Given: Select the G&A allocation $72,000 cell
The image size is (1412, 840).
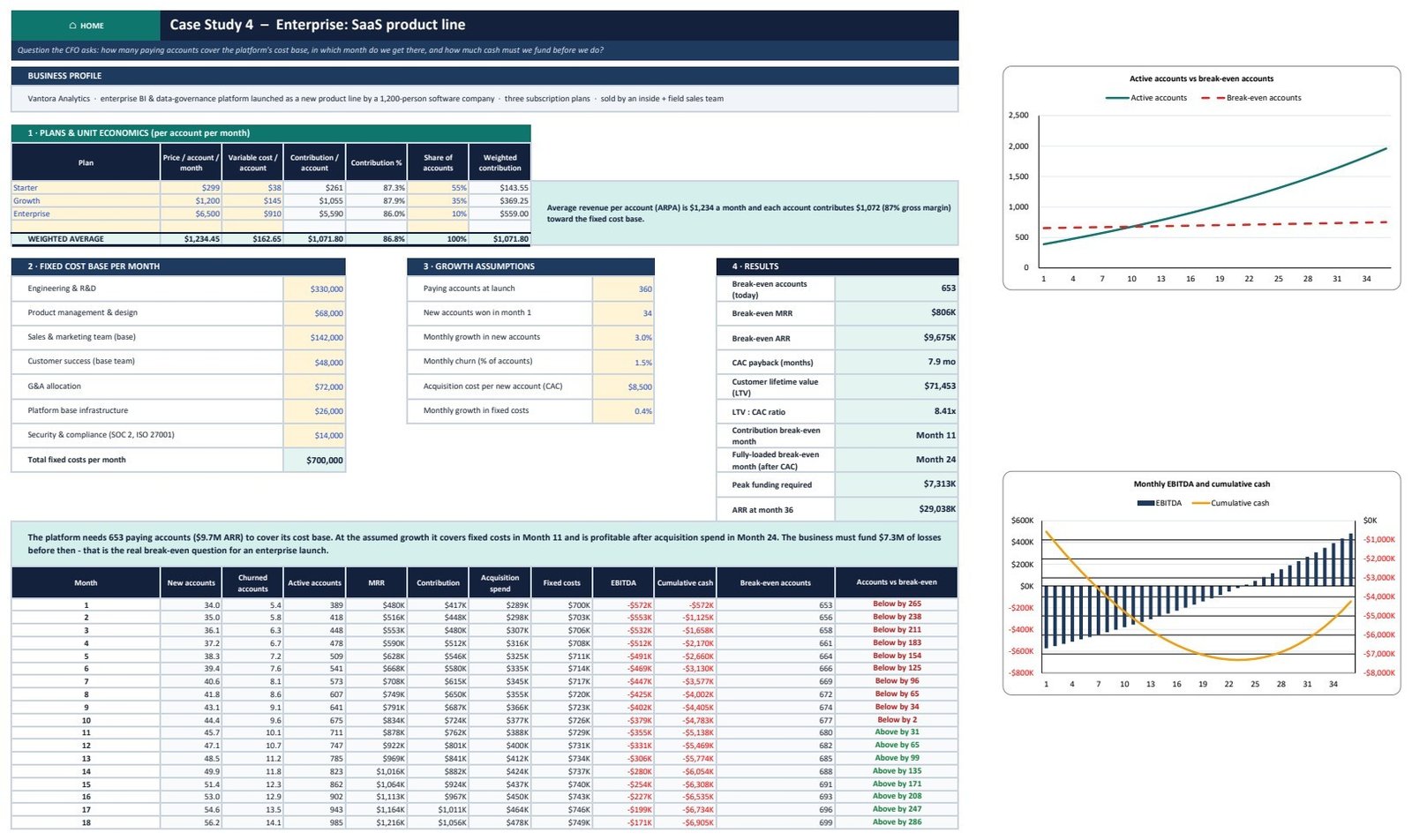Looking at the screenshot, I should pyautogui.click(x=314, y=387).
